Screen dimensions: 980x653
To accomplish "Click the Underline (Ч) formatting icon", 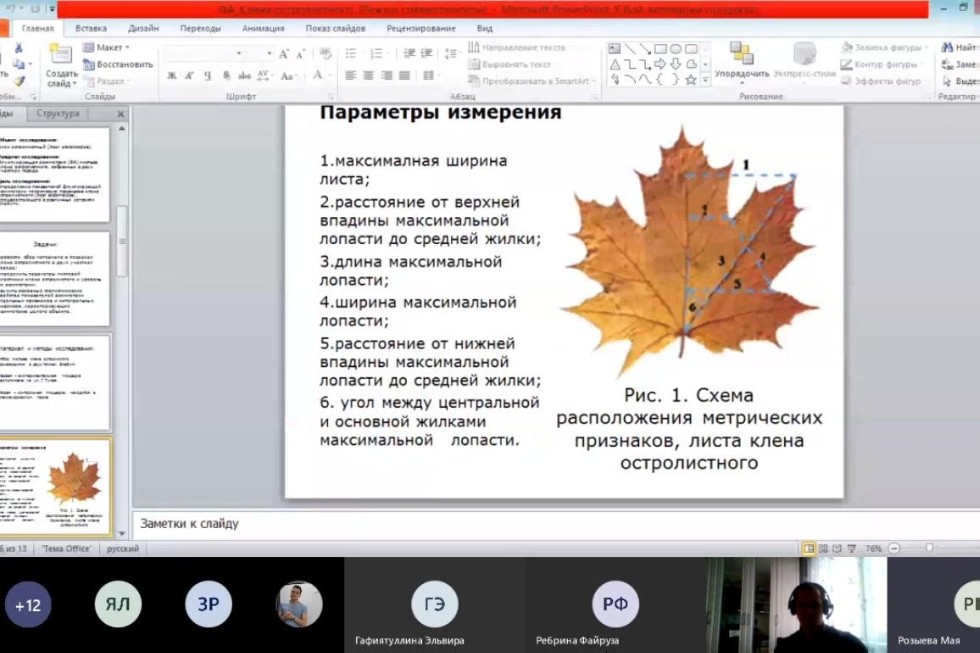I will 206,76.
